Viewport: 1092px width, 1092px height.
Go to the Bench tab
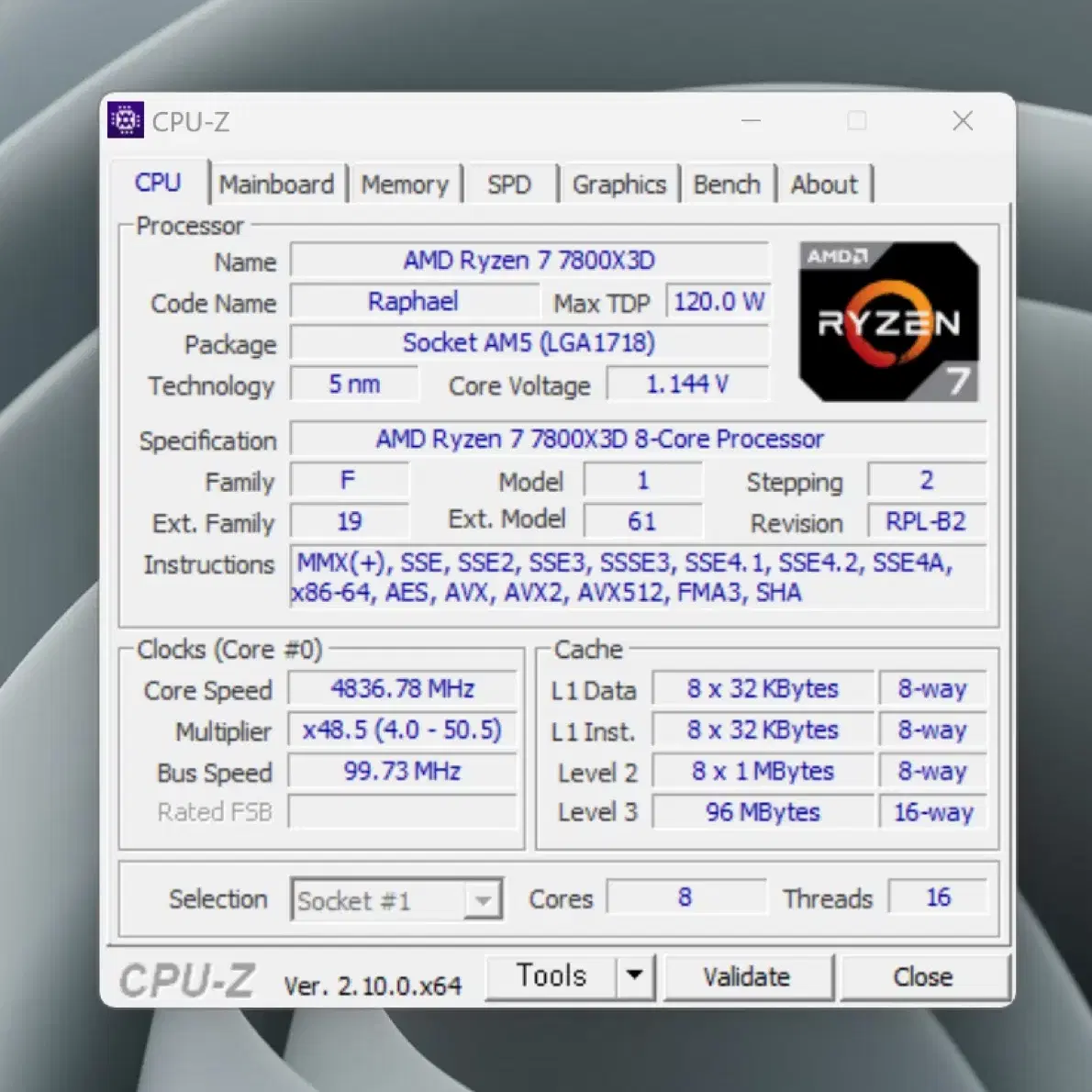tap(727, 184)
